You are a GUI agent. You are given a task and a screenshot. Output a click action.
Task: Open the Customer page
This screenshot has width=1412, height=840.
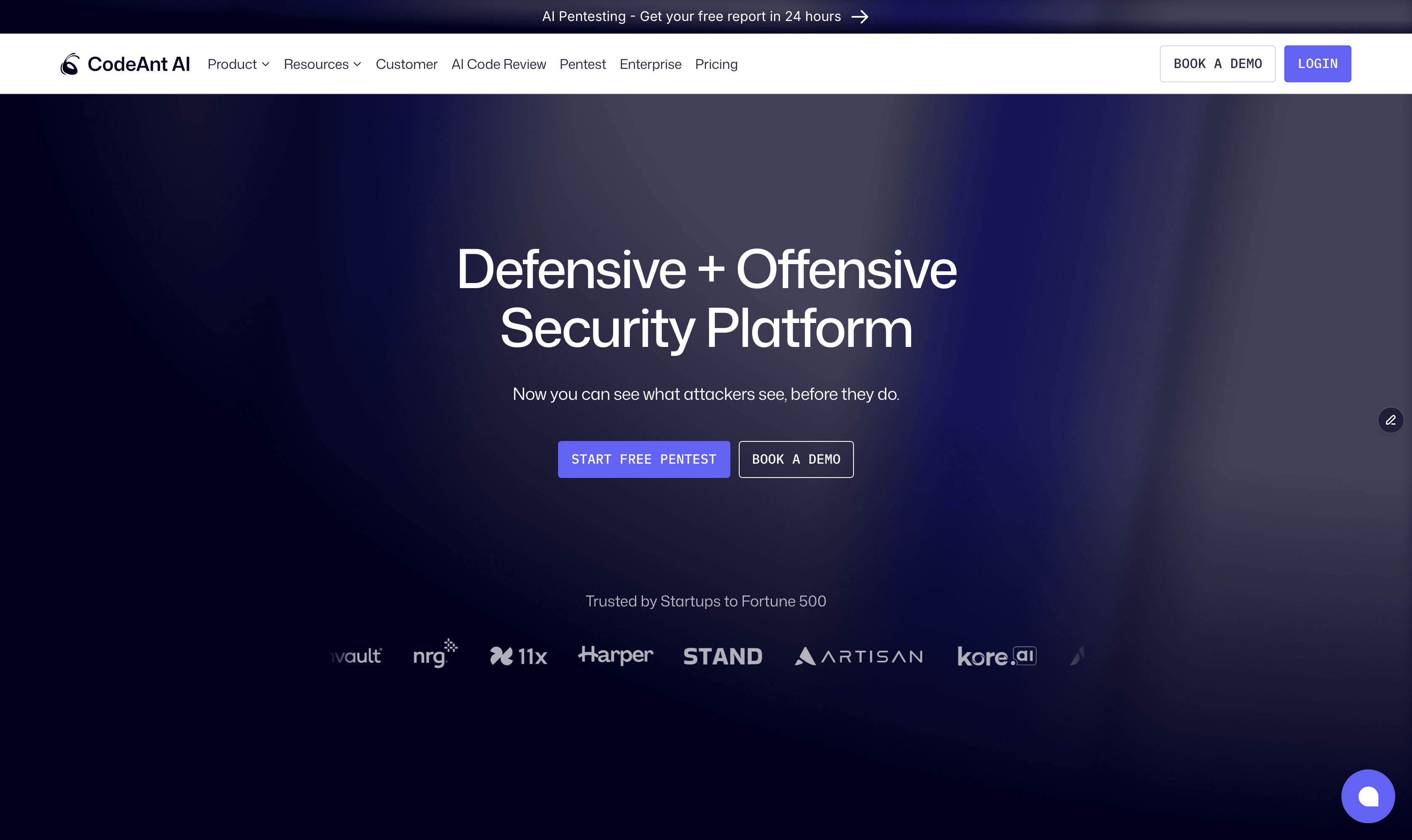point(407,64)
